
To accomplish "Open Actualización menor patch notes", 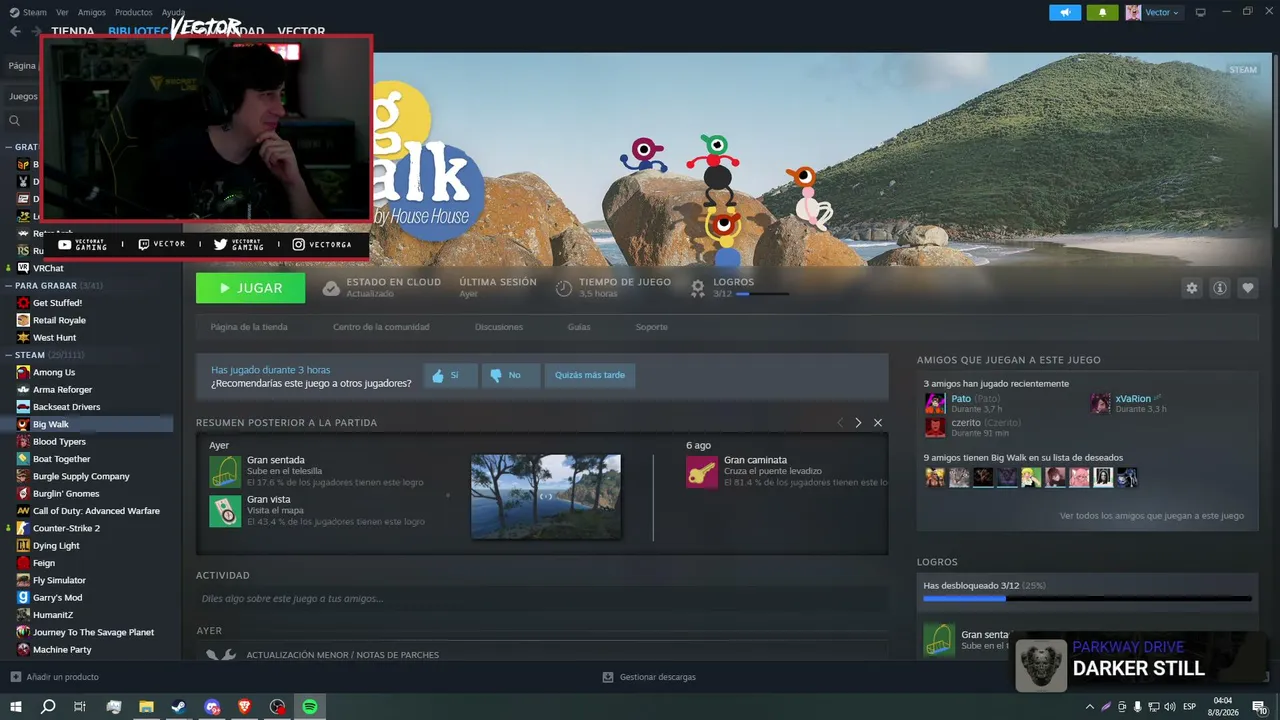I will pos(342,655).
